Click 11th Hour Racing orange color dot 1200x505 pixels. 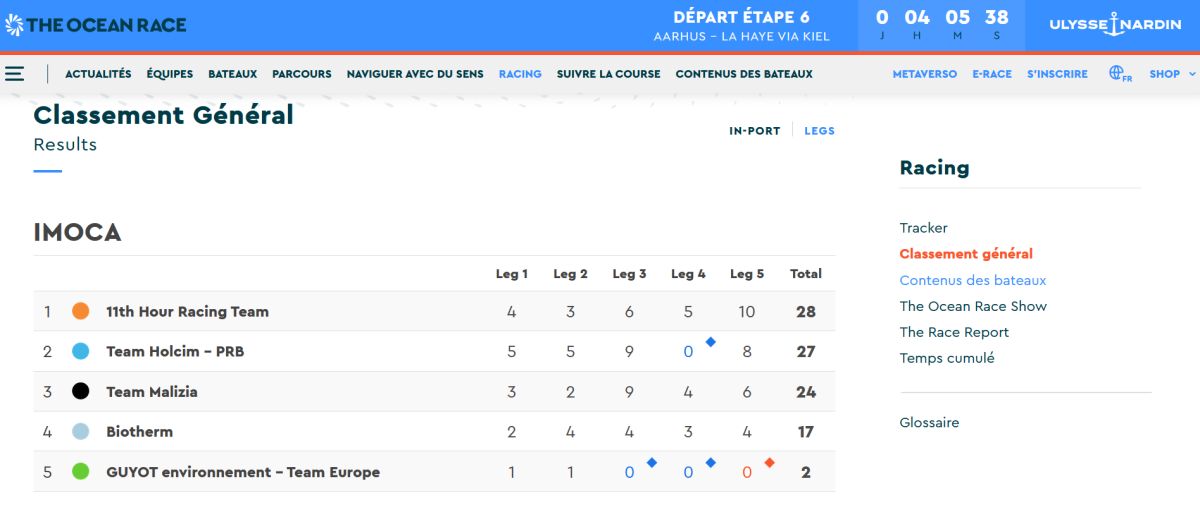click(x=81, y=311)
